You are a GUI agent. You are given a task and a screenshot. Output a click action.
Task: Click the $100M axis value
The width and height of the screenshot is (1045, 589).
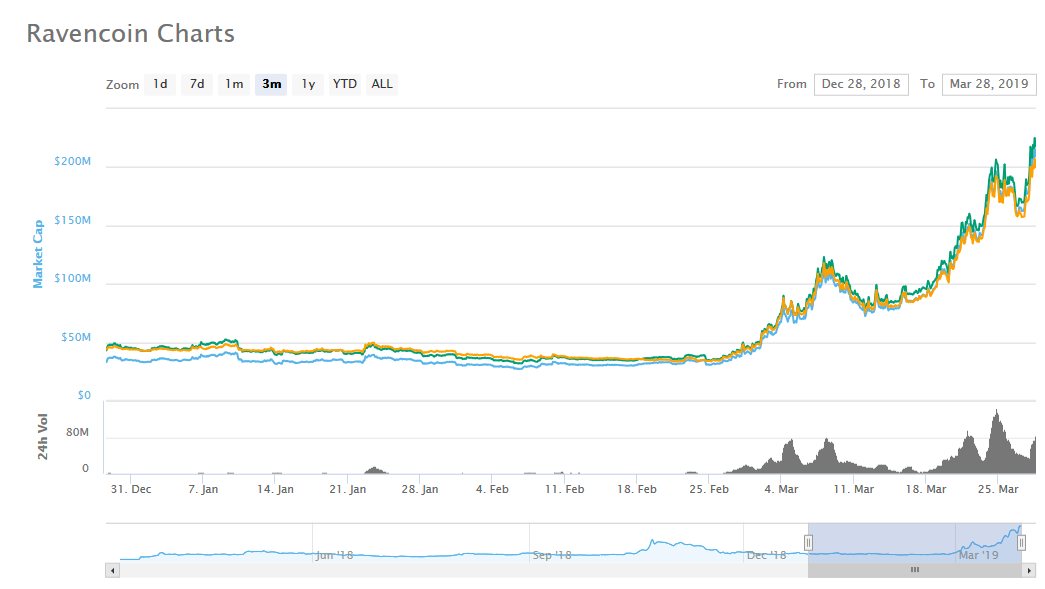73,279
